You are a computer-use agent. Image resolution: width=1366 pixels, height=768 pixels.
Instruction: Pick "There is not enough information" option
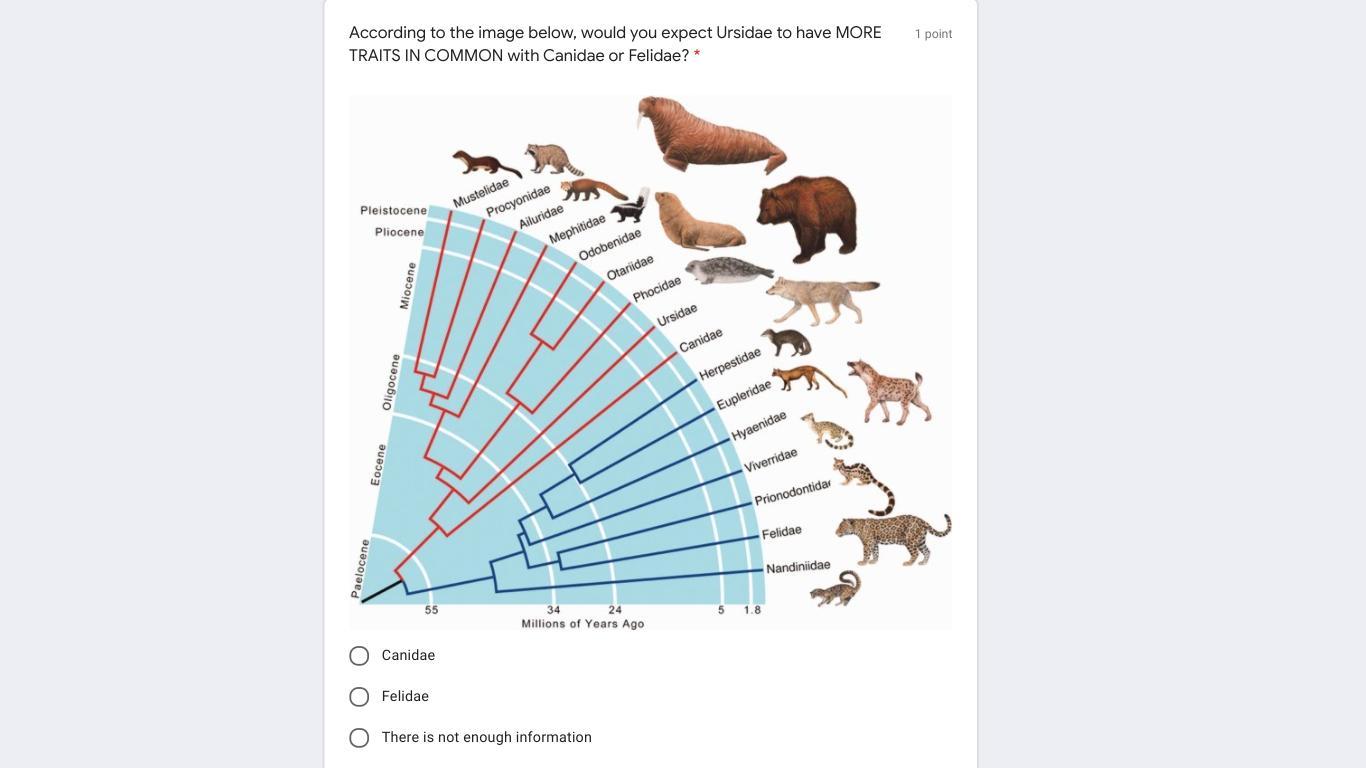359,738
